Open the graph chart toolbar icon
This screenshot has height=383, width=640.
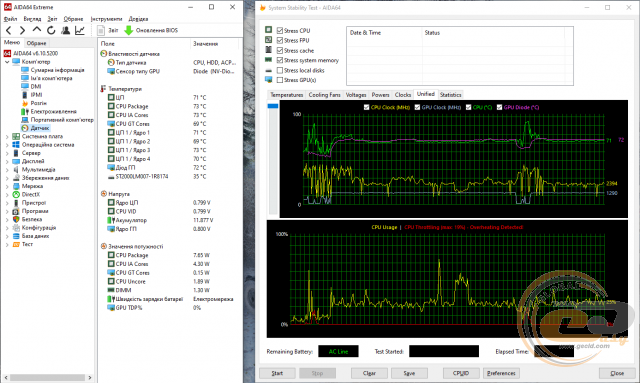pyautogui.click(x=80, y=30)
